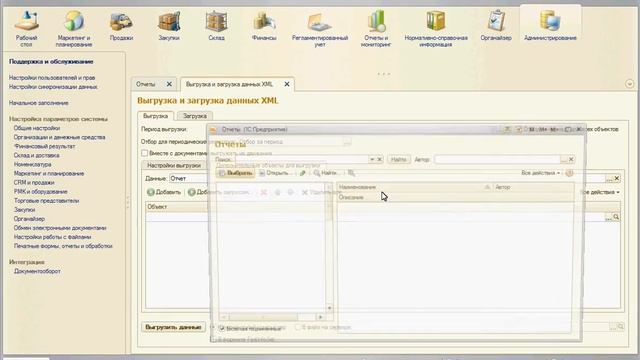Open Склад и доставка link
This screenshot has width=640, height=360.
[37, 156]
